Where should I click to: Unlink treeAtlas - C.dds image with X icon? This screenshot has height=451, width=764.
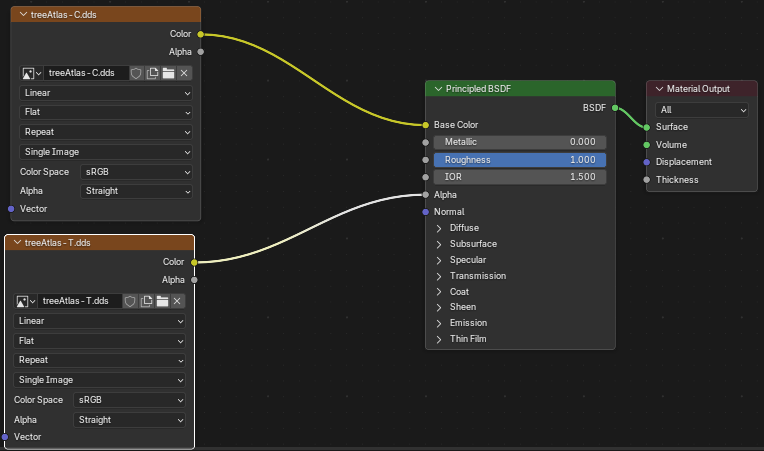tap(184, 73)
